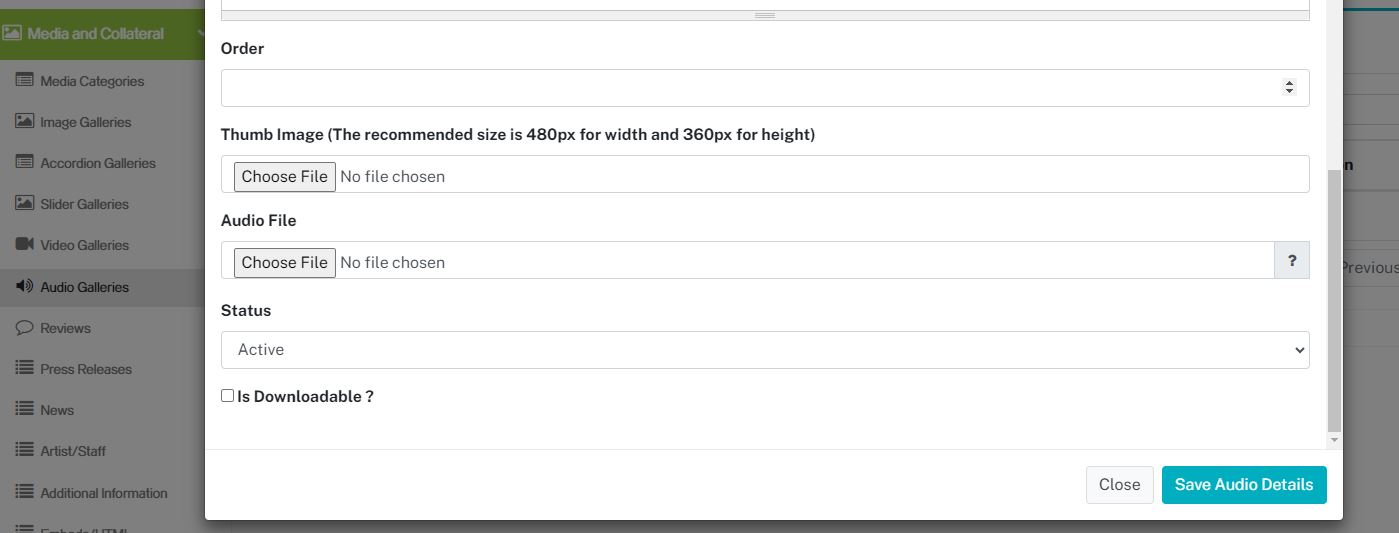Click the Media Categories list icon
Image resolution: width=1399 pixels, height=533 pixels.
coord(24,80)
